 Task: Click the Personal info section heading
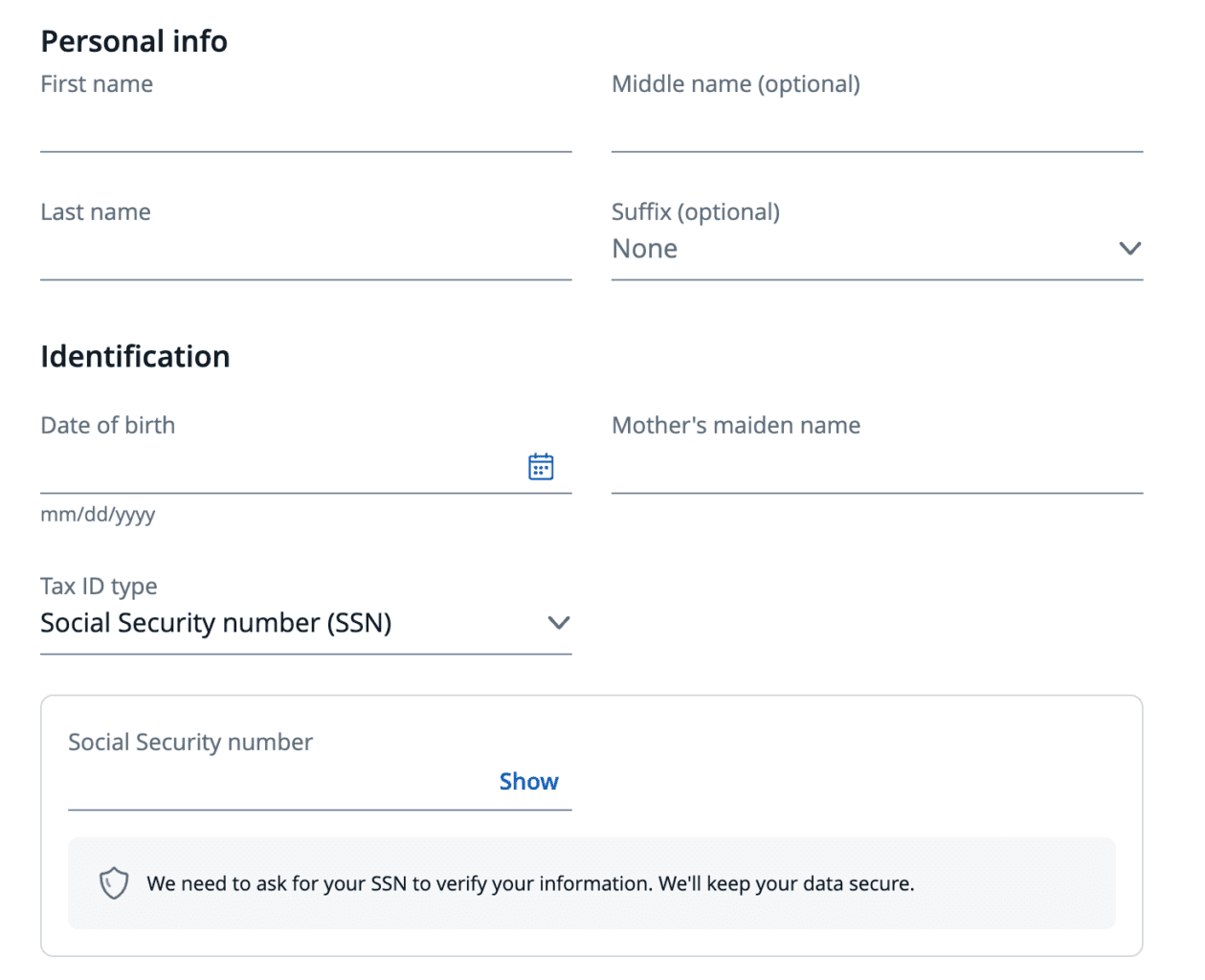[134, 41]
